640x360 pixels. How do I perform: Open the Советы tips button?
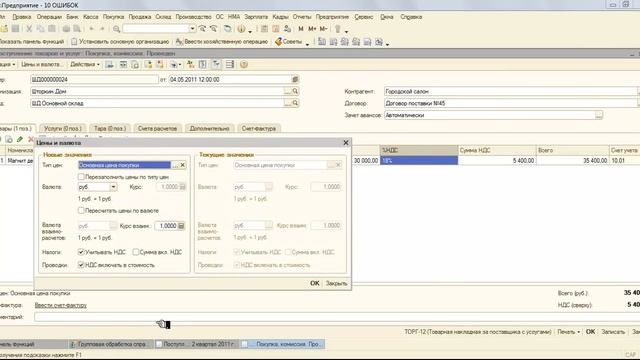coord(289,42)
